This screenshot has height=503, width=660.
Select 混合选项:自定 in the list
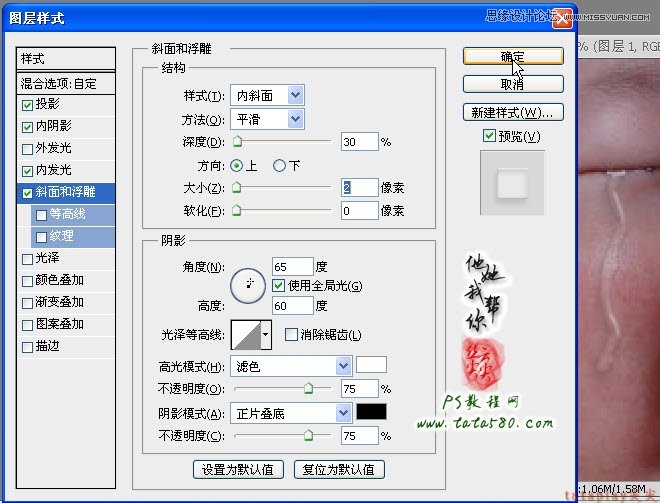click(x=66, y=84)
